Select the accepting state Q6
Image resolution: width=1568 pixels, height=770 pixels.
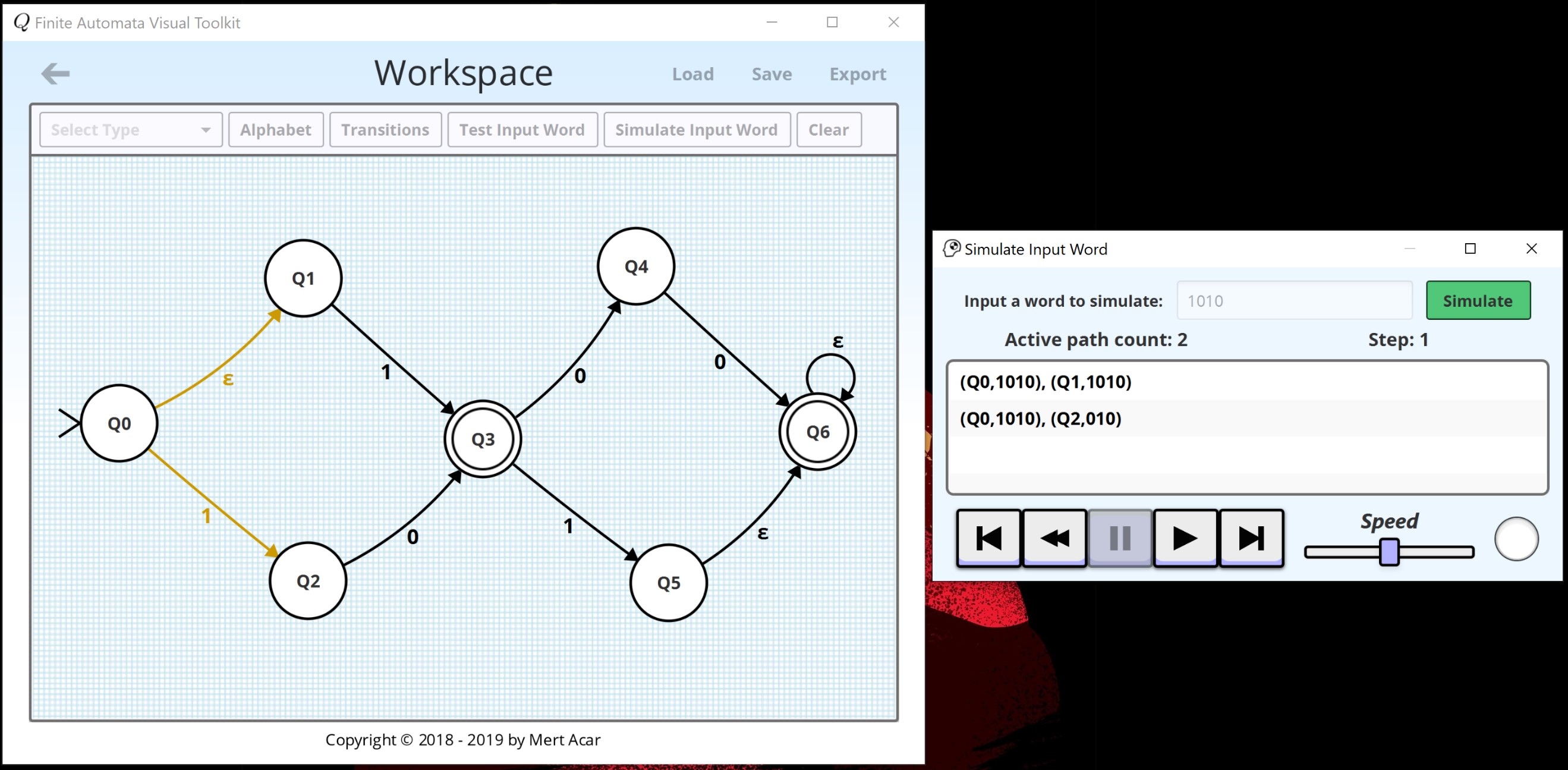818,432
